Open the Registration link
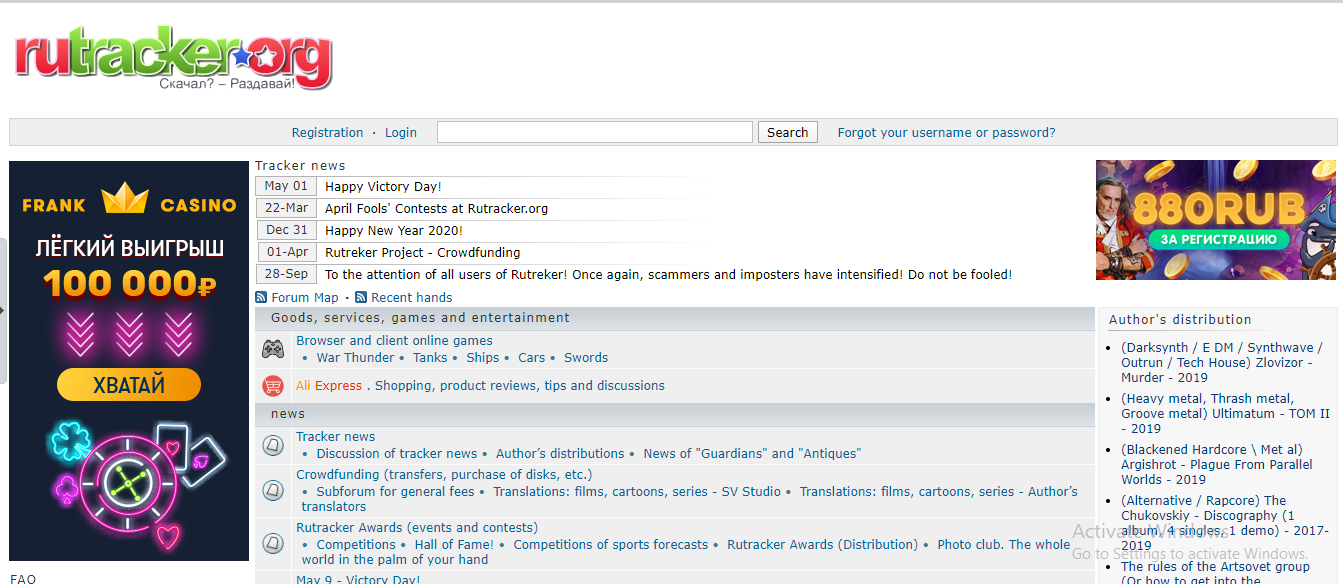Image resolution: width=1343 pixels, height=584 pixels. coord(327,132)
